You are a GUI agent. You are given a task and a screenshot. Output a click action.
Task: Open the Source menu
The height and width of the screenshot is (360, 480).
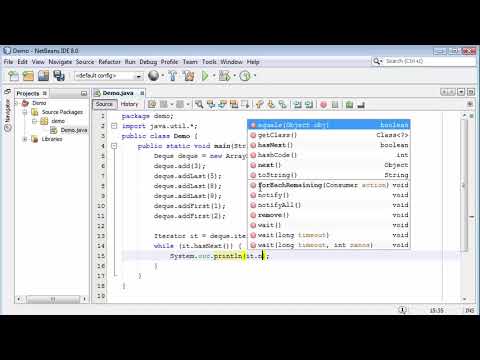pos(85,62)
